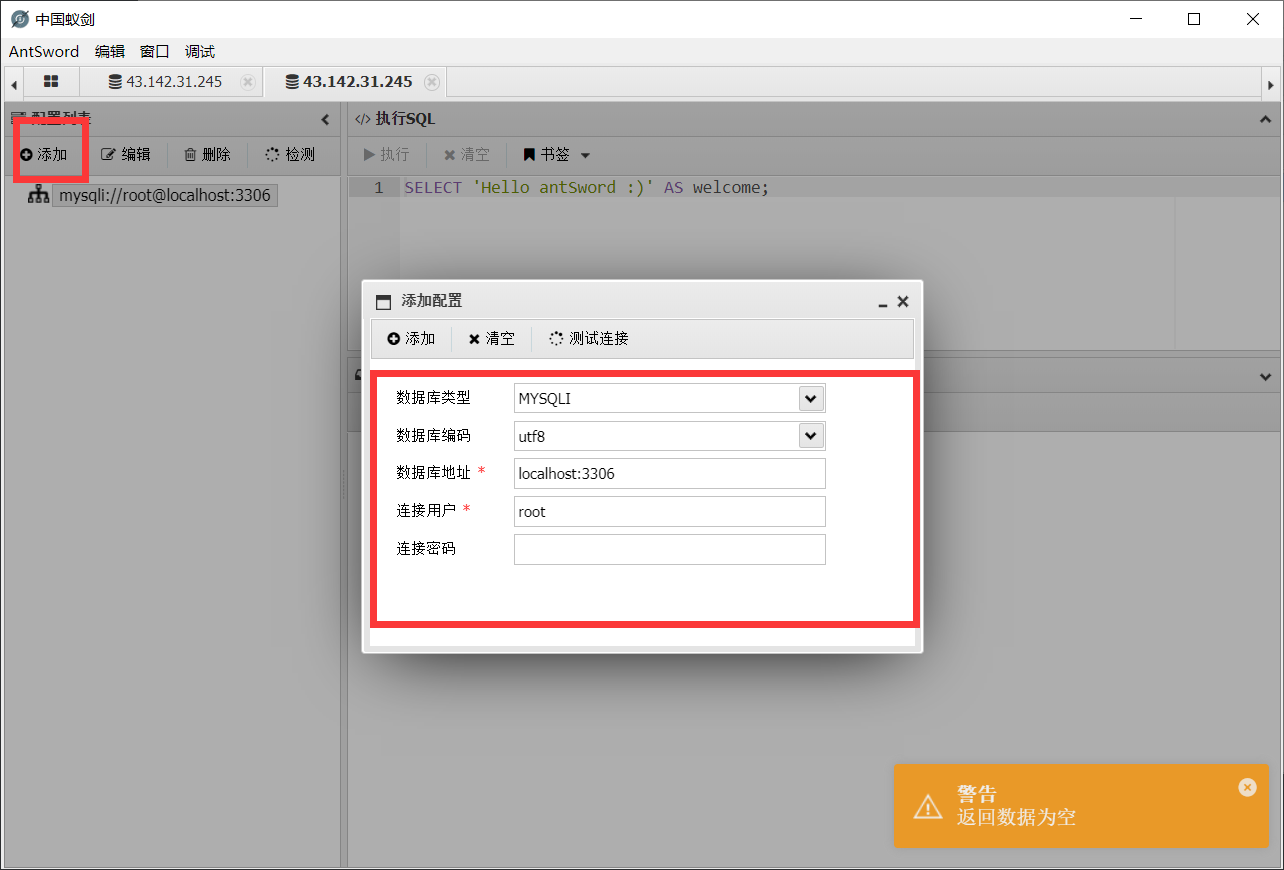Click the 添加配置 dialog window icon
Viewport: 1284px width, 870px height.
click(x=383, y=302)
